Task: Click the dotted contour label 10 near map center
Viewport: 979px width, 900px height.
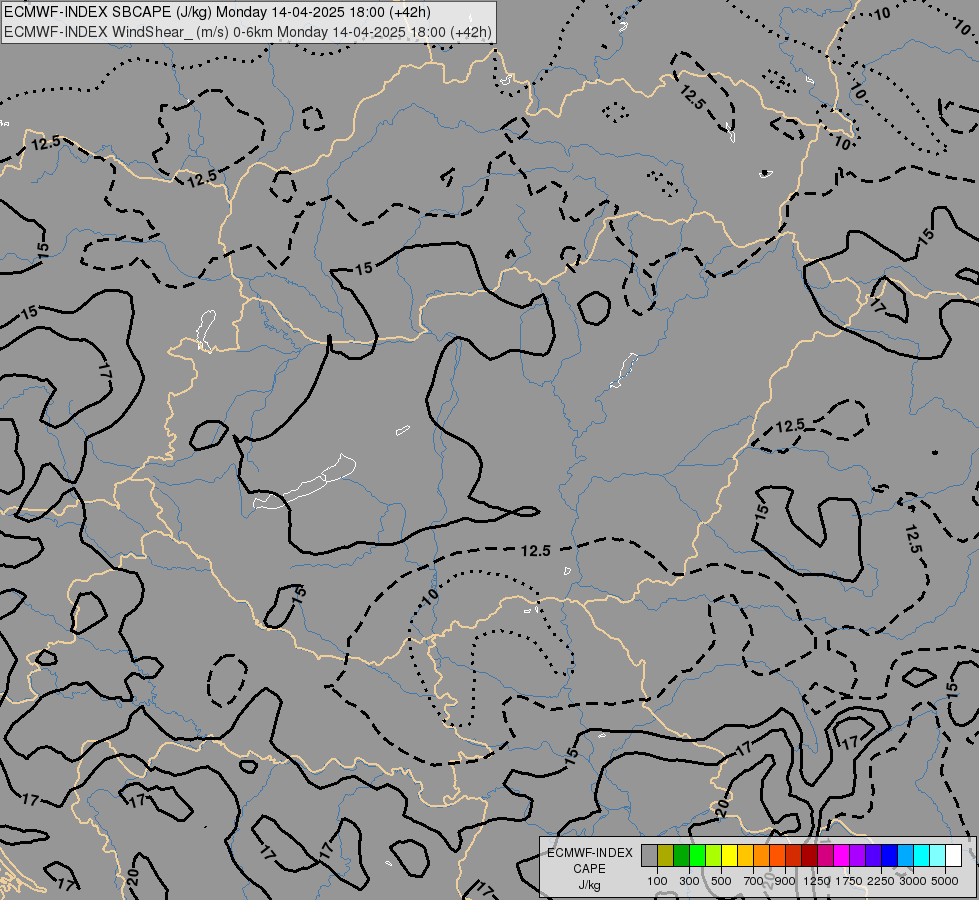Action: [x=431, y=596]
